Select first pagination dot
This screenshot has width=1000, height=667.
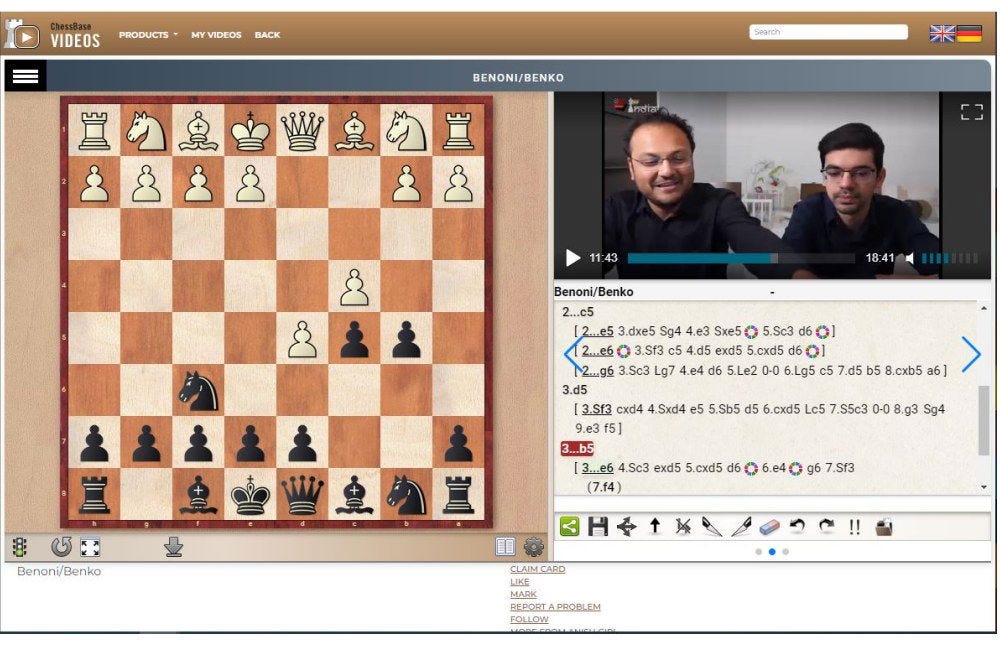point(758,552)
